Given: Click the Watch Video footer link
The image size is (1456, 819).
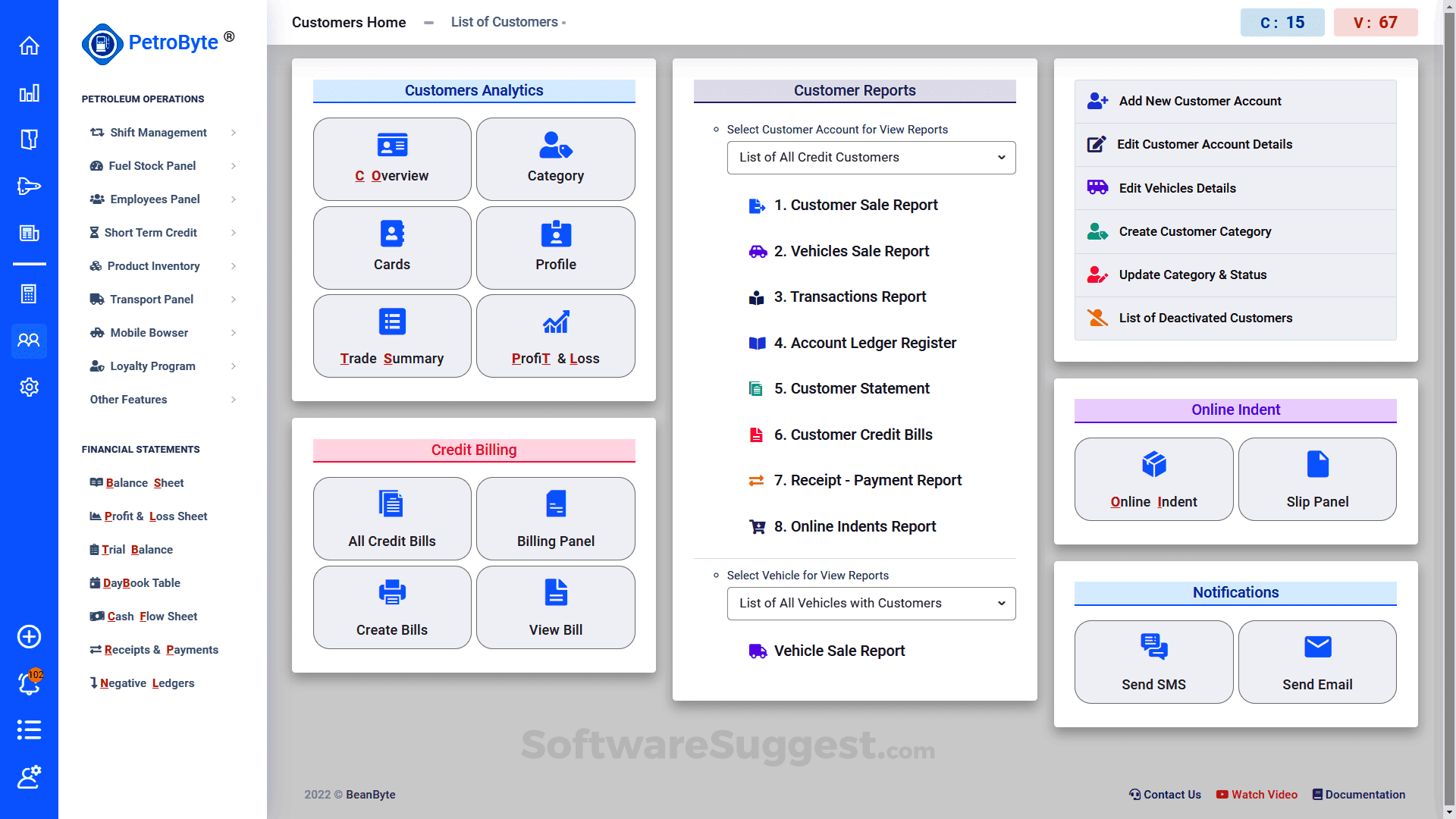Looking at the screenshot, I should [x=1257, y=795].
